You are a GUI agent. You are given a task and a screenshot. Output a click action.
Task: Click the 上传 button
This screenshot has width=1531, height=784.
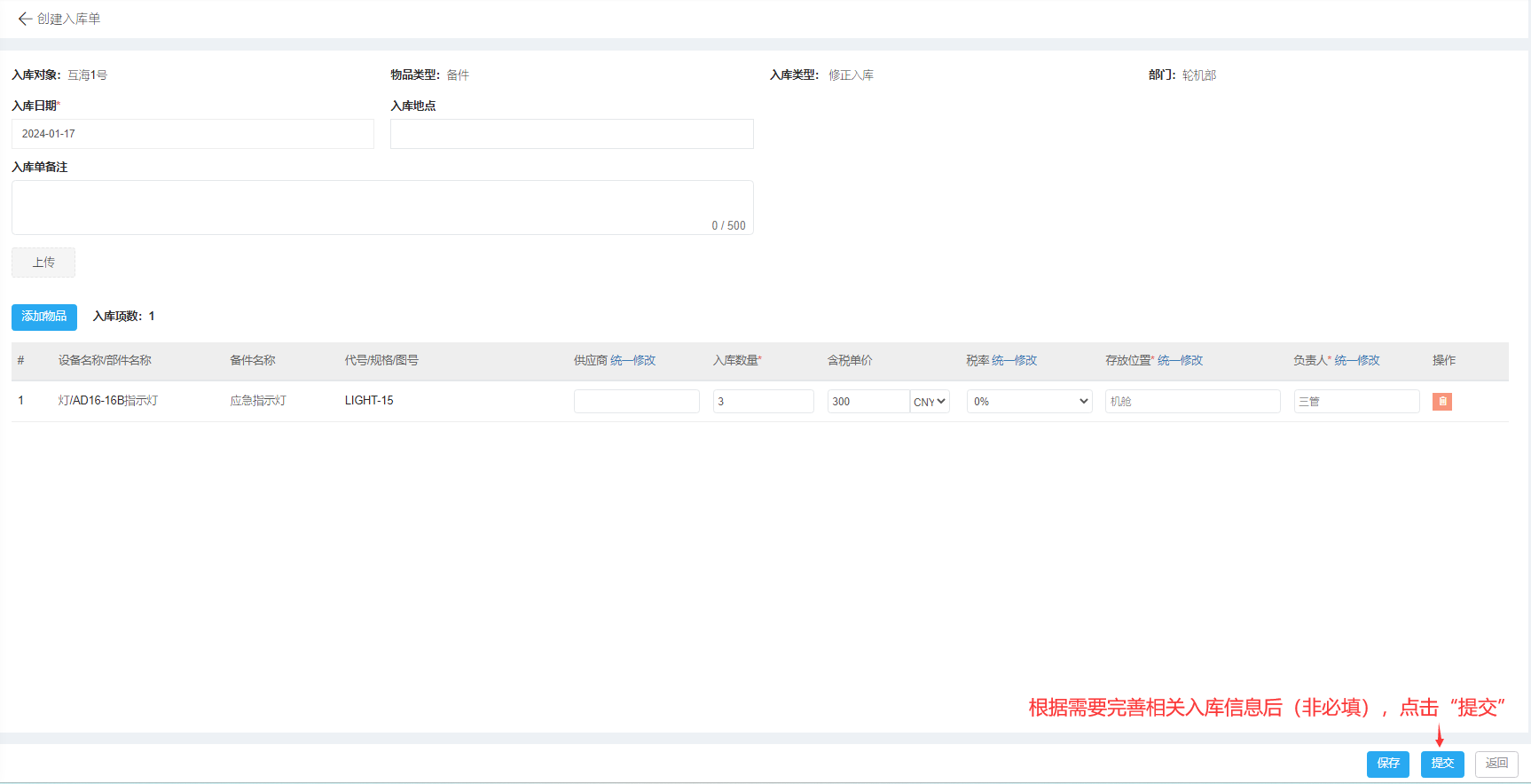pos(43,263)
